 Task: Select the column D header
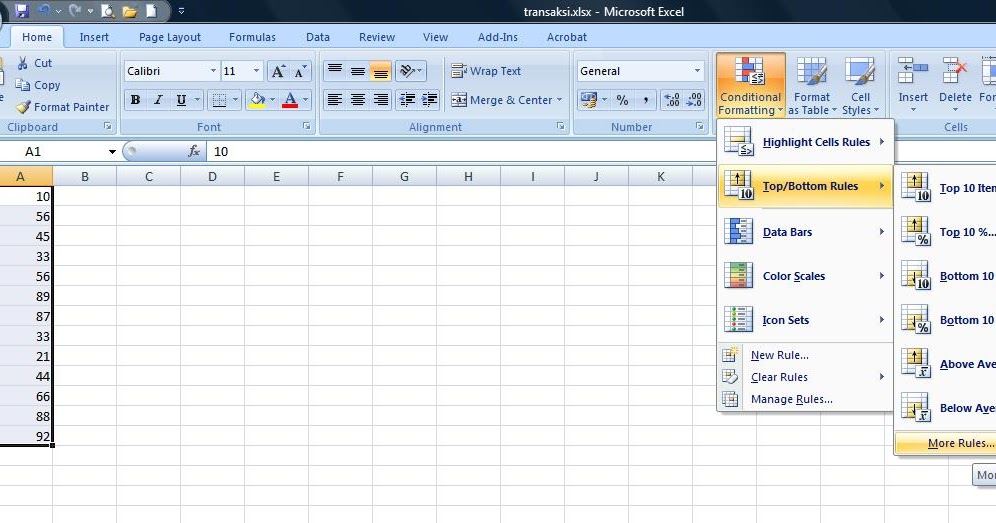[x=212, y=177]
